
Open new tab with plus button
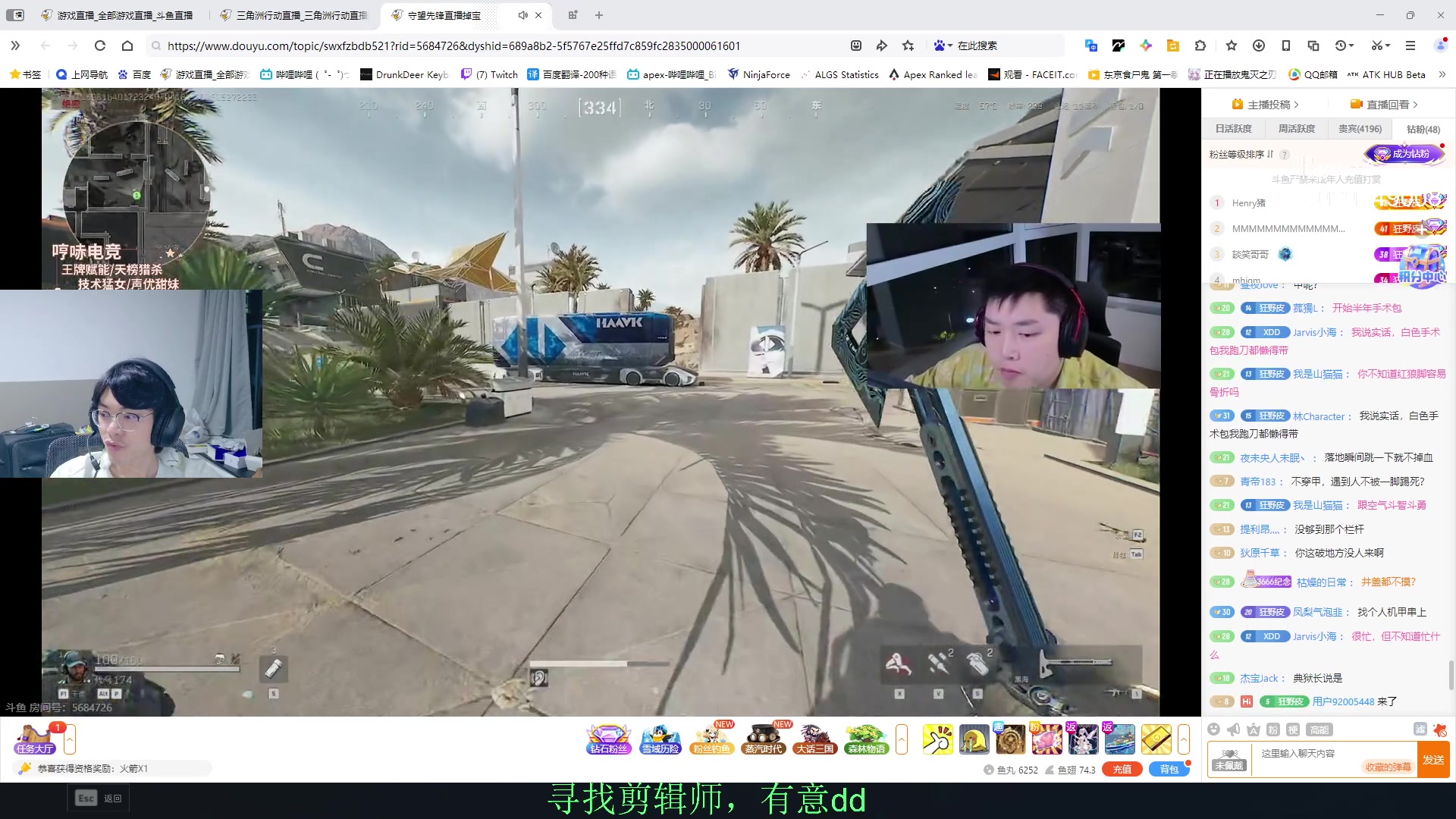tap(599, 15)
